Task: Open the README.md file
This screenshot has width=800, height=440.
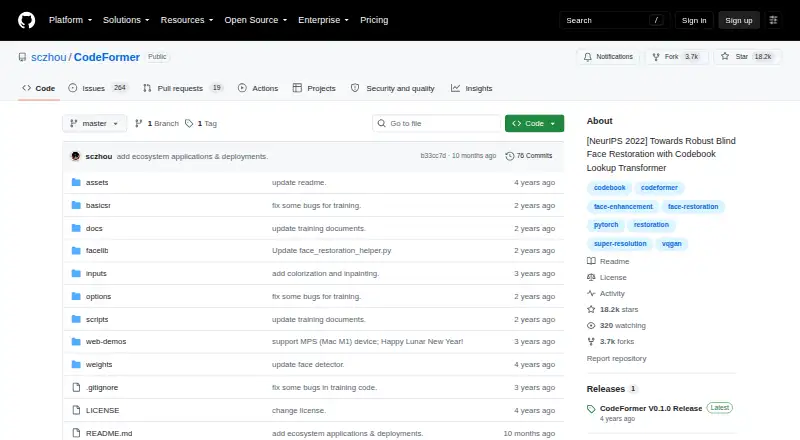Action: pos(109,433)
